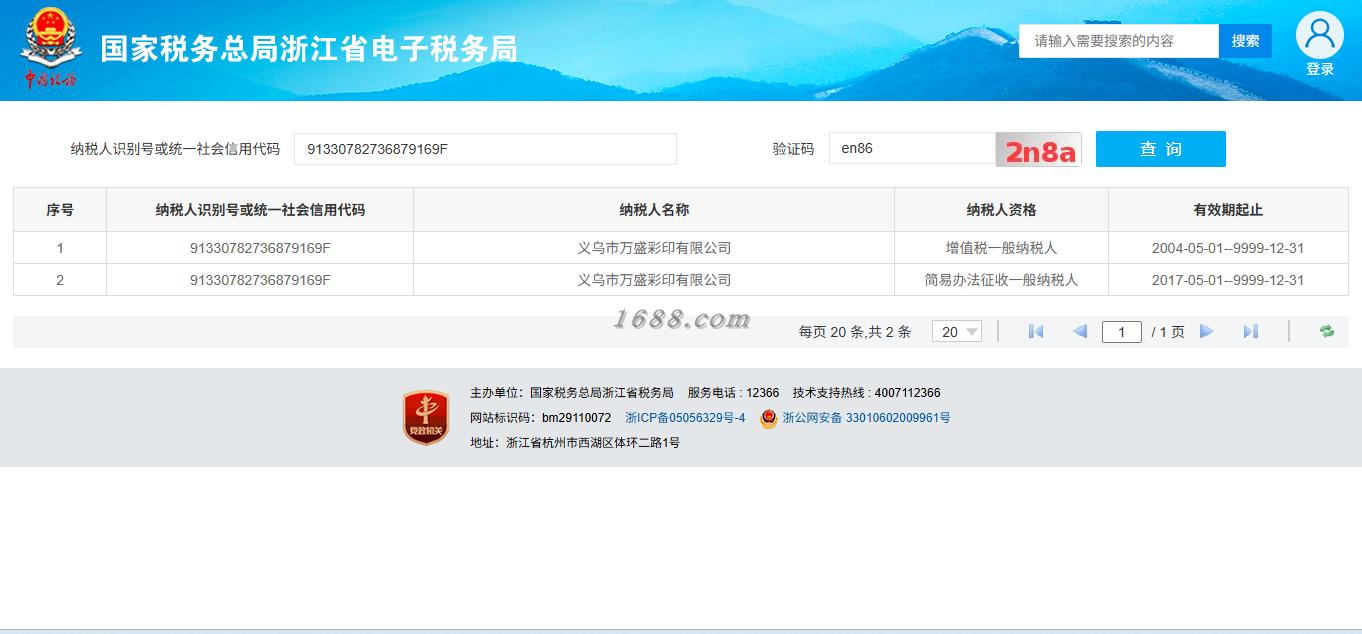
Task: Click the 党政机关 shield badge
Action: 426,417
